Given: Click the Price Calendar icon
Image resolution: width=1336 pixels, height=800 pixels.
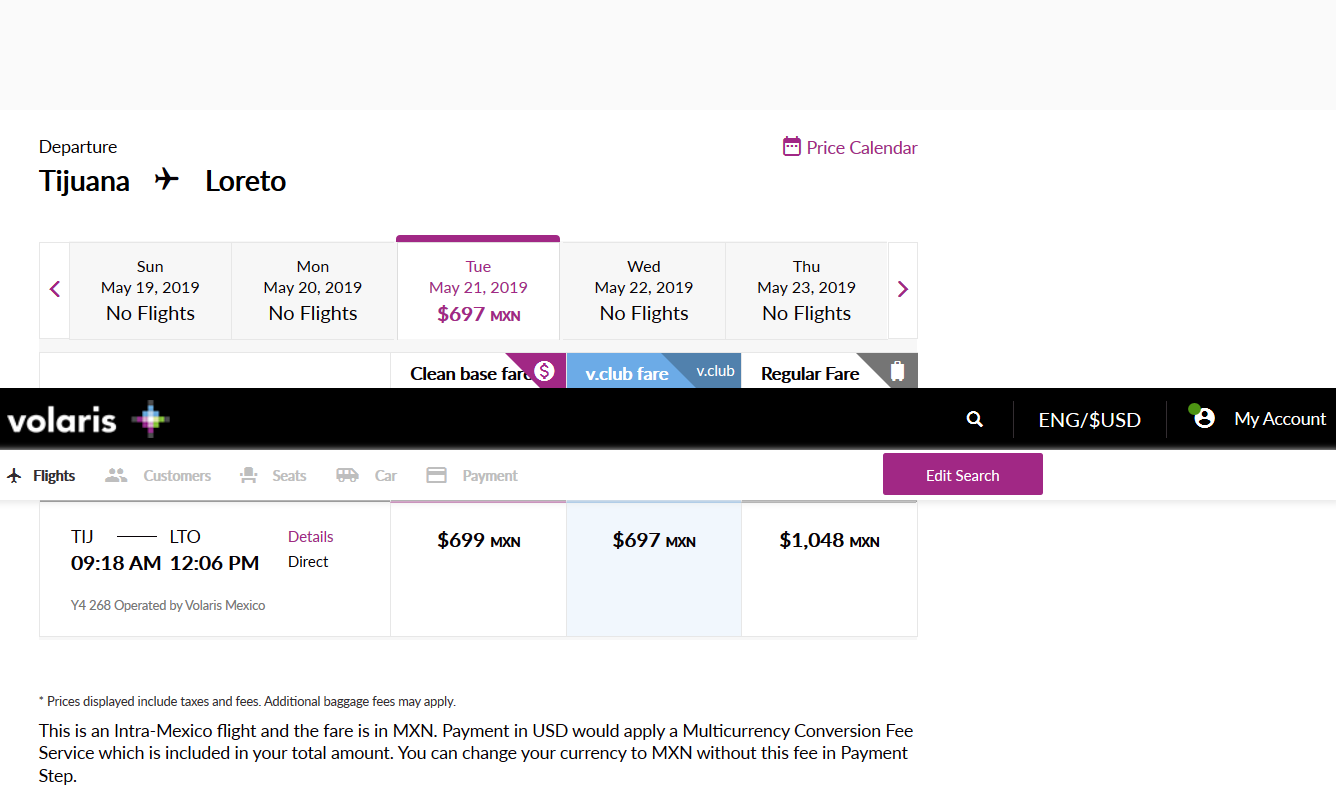Looking at the screenshot, I should 792,147.
